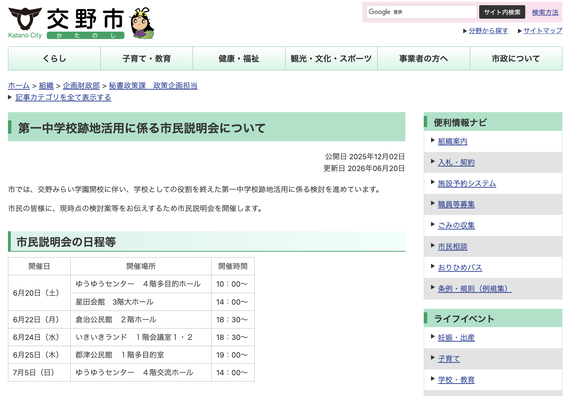580x396 pixels.
Task: Click the 6月20日(土) table cell
Action: pyautogui.click(x=39, y=293)
